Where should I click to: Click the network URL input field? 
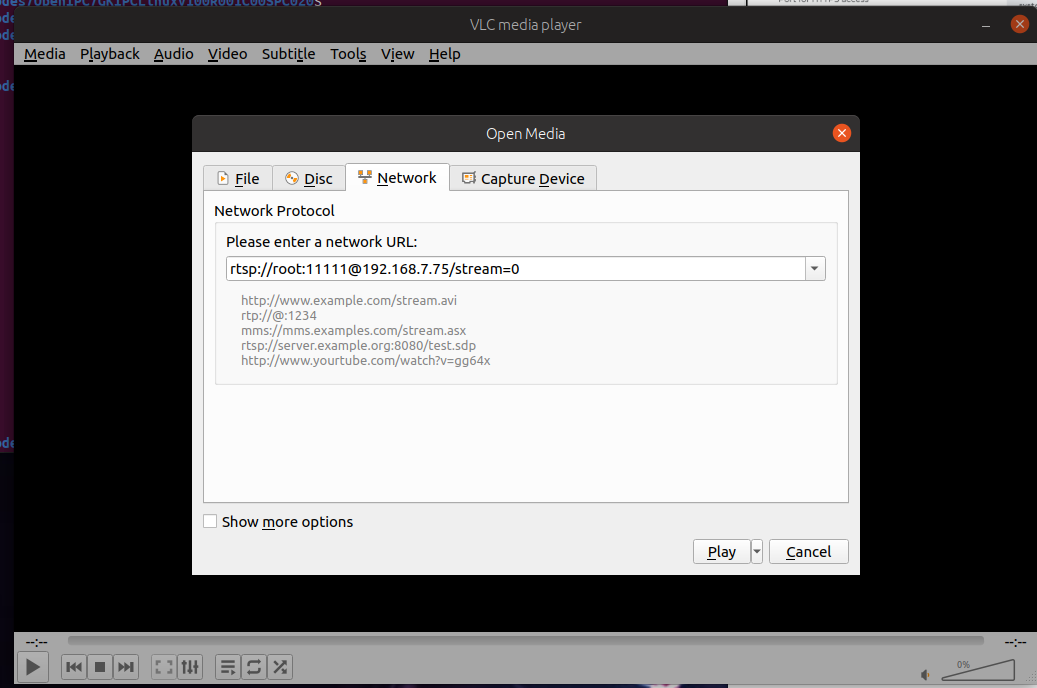[515, 269]
